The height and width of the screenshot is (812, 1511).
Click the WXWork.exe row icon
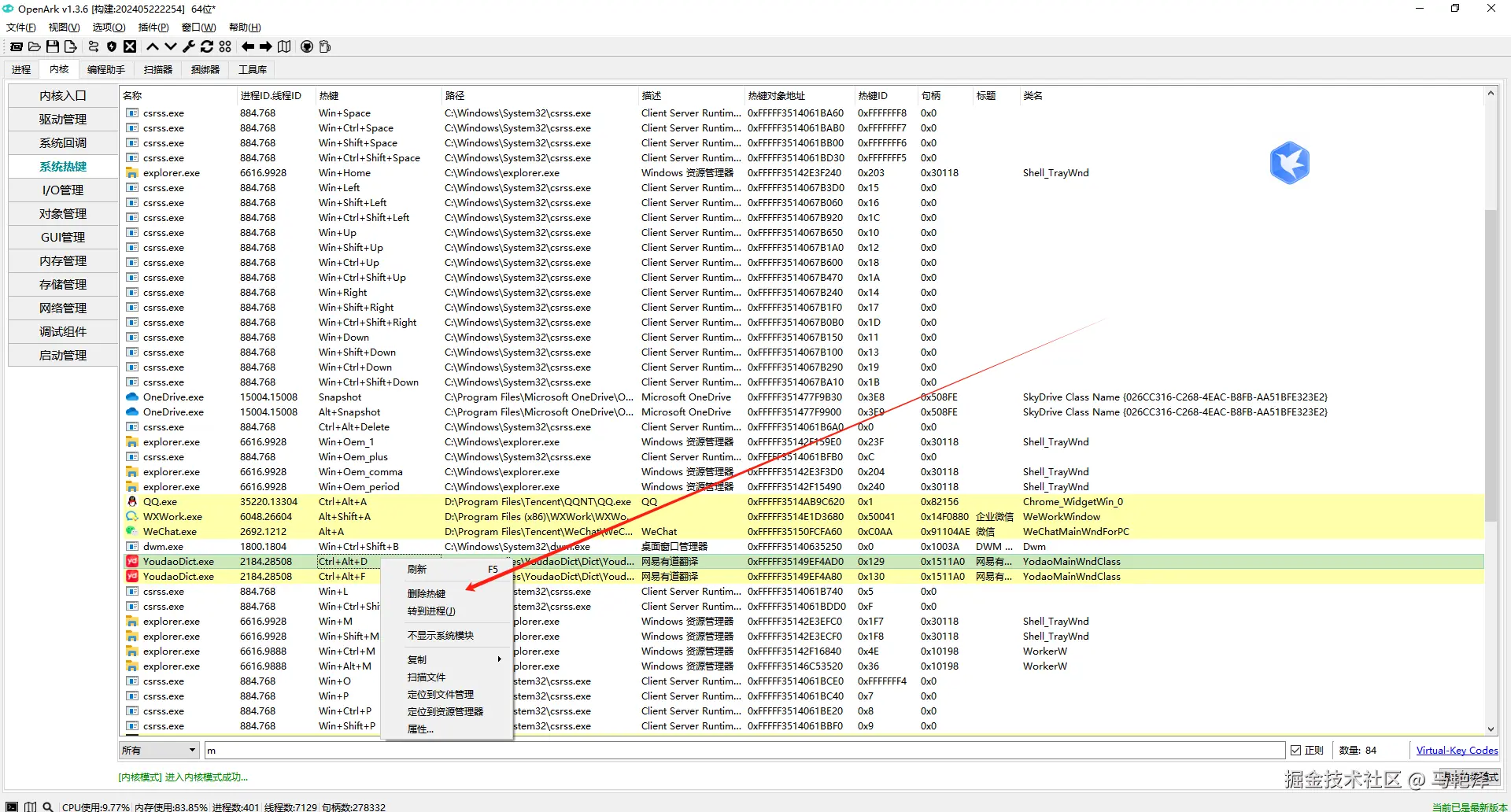pyautogui.click(x=132, y=517)
